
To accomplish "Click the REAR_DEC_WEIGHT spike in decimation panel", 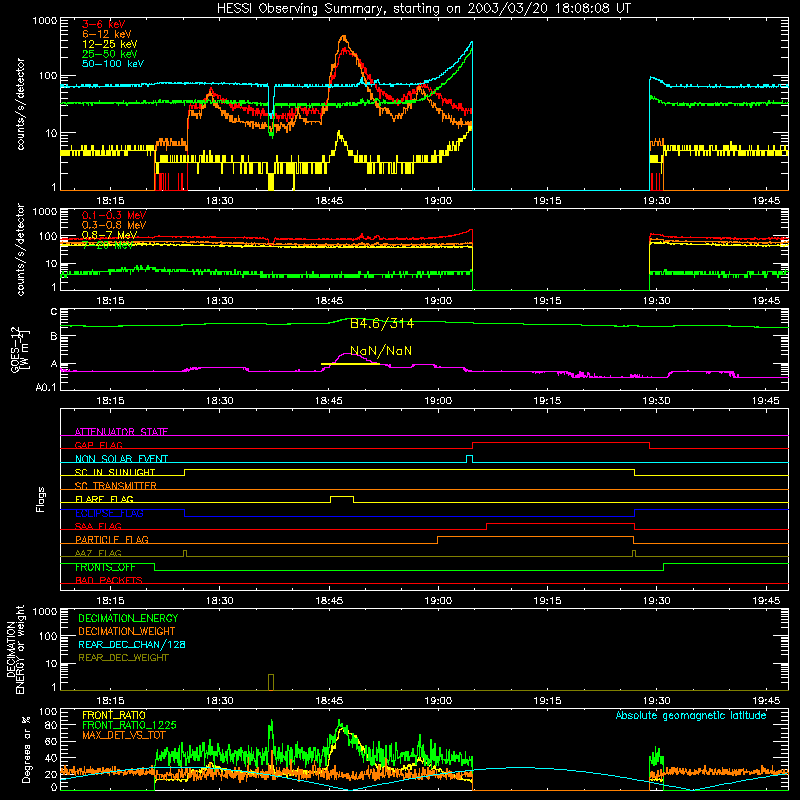I will (x=271, y=682).
